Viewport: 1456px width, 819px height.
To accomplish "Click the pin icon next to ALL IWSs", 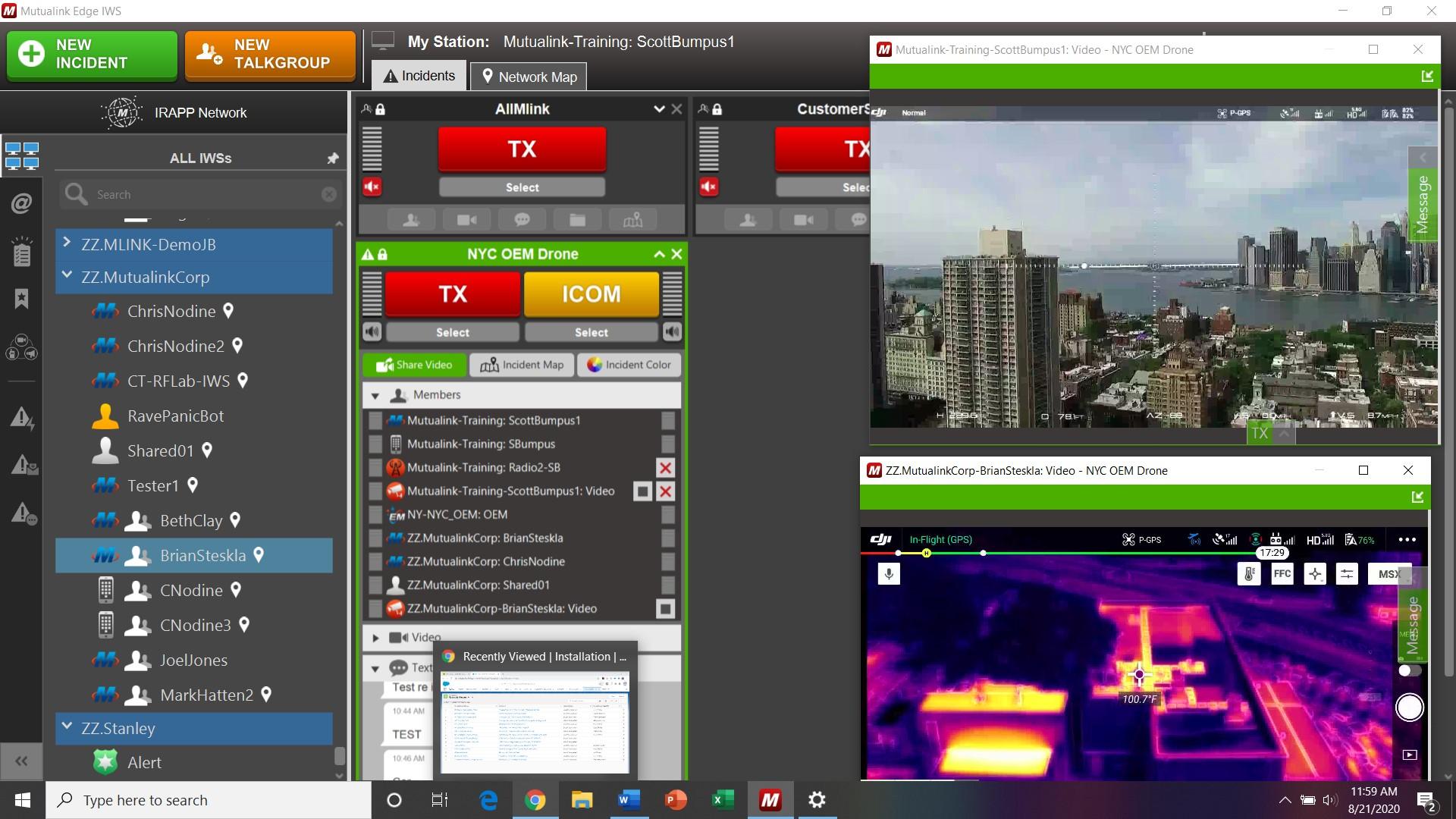I will coord(332,158).
